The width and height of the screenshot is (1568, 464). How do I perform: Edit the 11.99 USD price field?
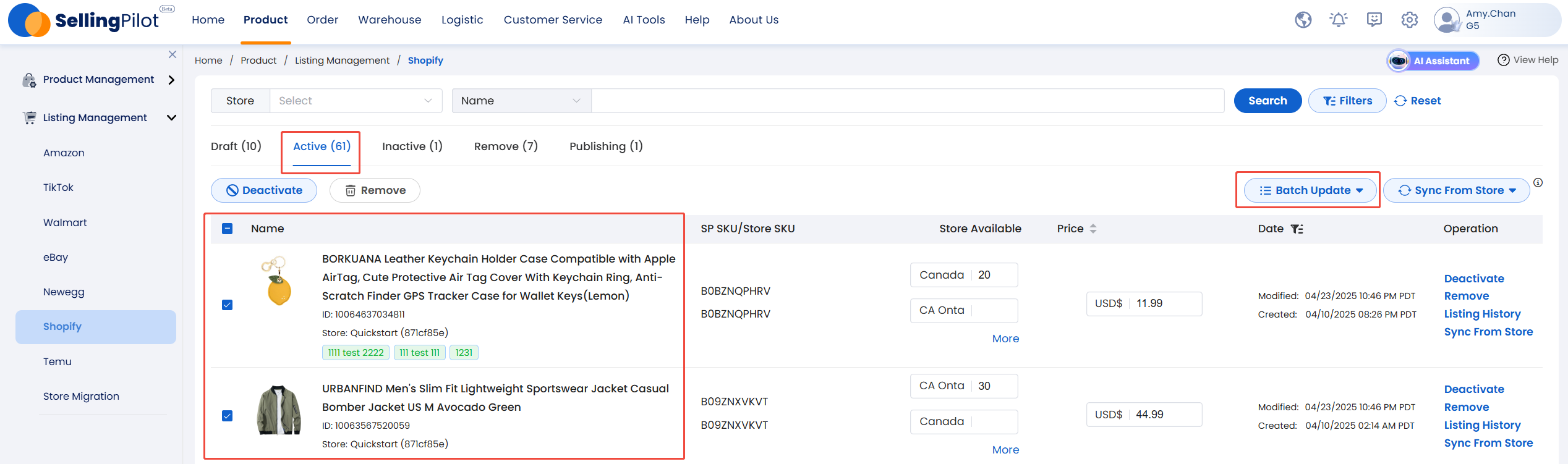point(1144,303)
